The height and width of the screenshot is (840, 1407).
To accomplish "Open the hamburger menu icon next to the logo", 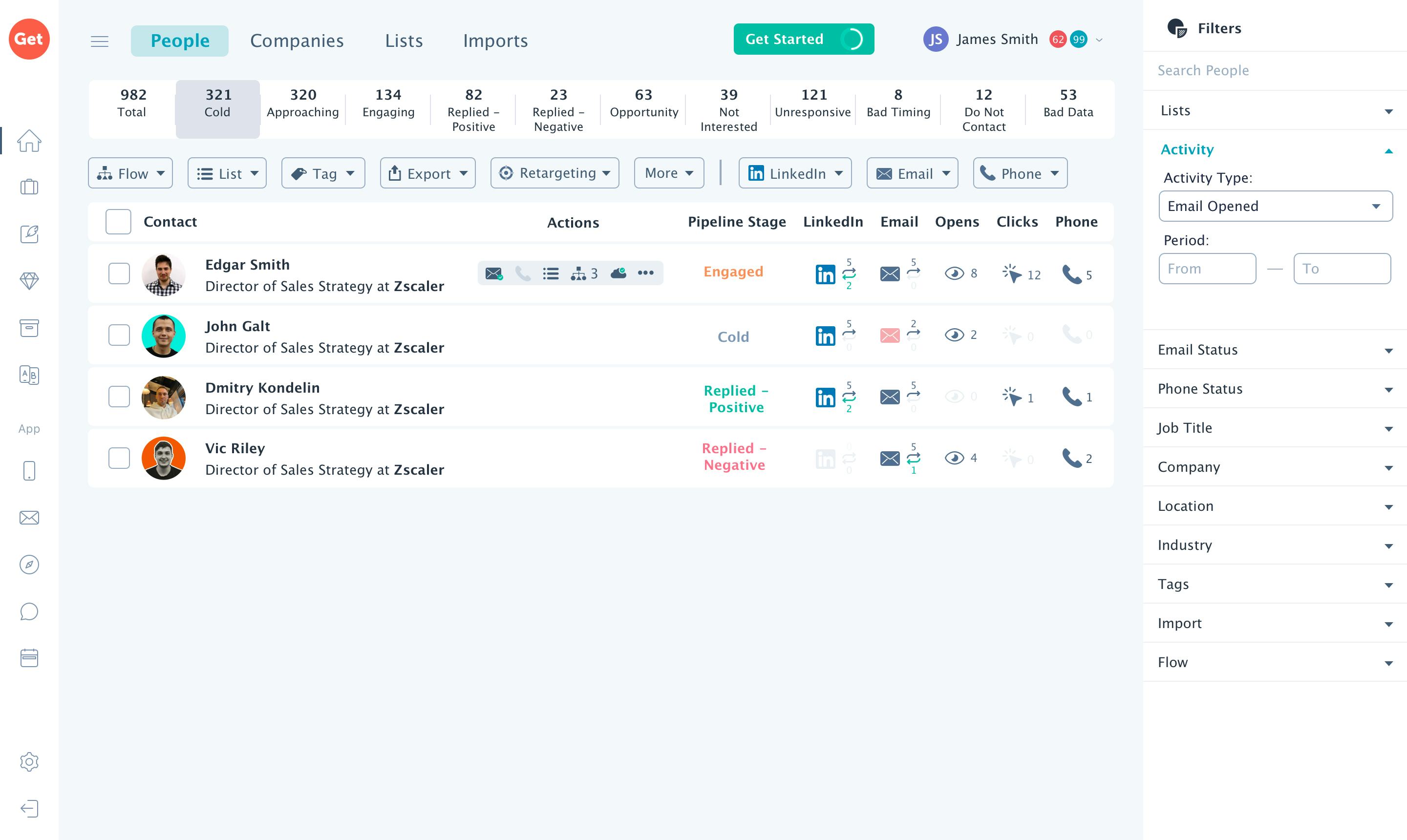I will tap(100, 40).
